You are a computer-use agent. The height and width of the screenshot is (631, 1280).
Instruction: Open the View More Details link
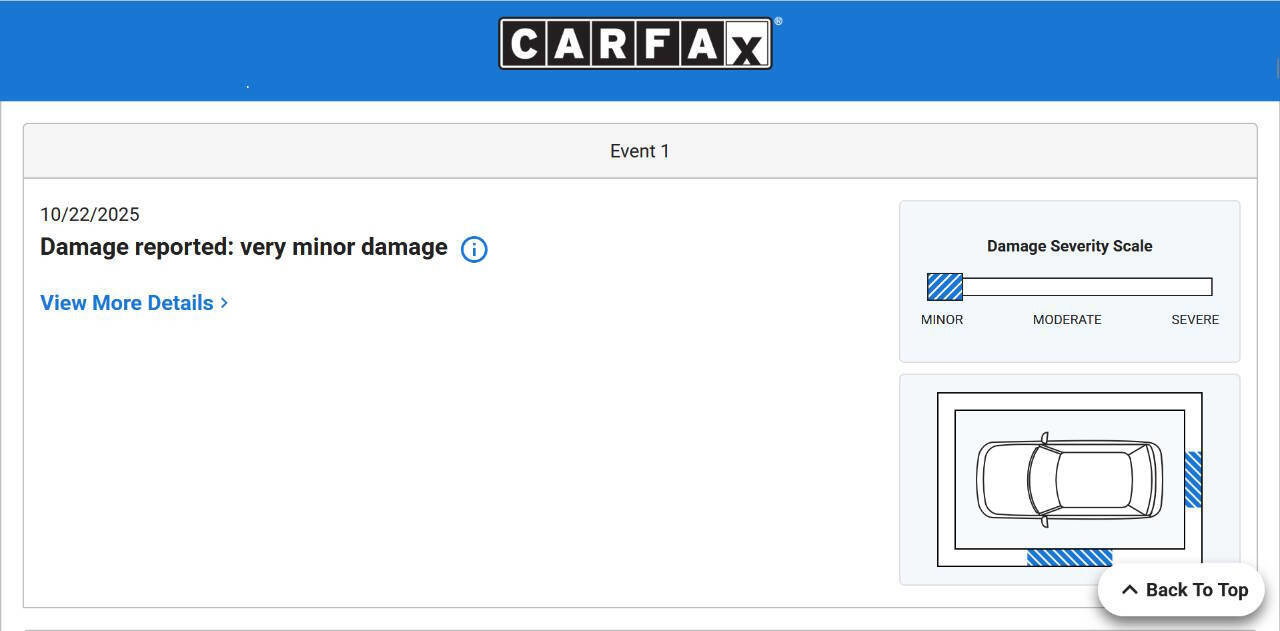[x=127, y=303]
